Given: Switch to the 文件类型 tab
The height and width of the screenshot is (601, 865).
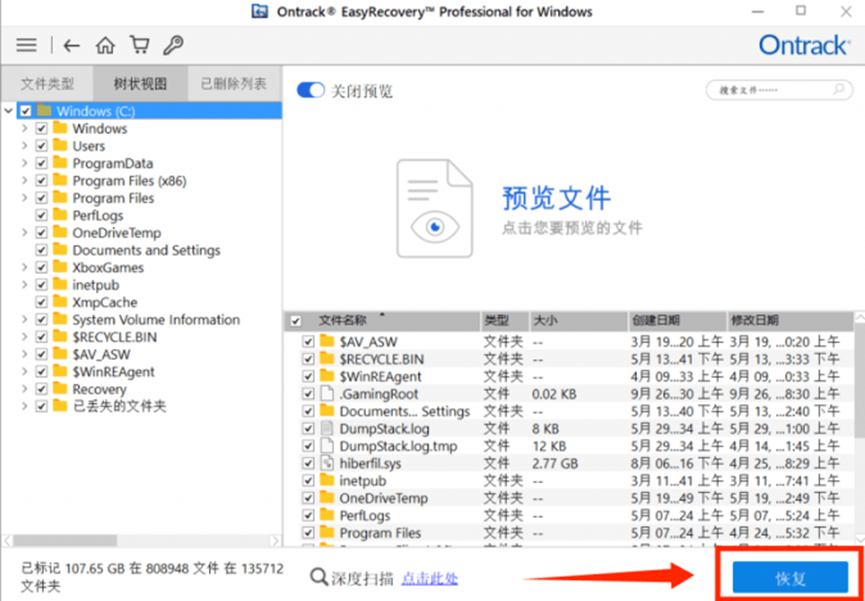Looking at the screenshot, I should [47, 84].
